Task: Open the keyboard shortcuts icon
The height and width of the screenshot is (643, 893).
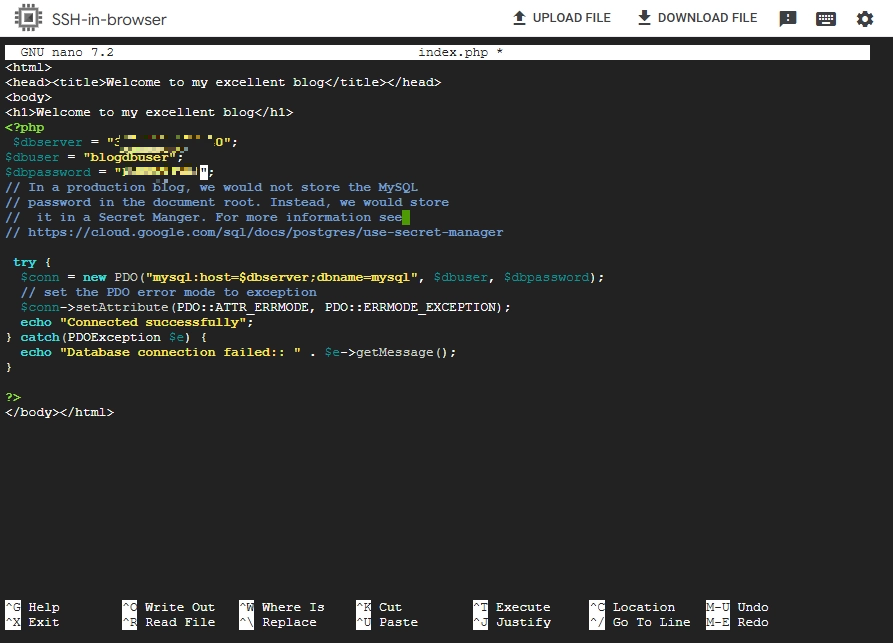Action: pyautogui.click(x=826, y=19)
